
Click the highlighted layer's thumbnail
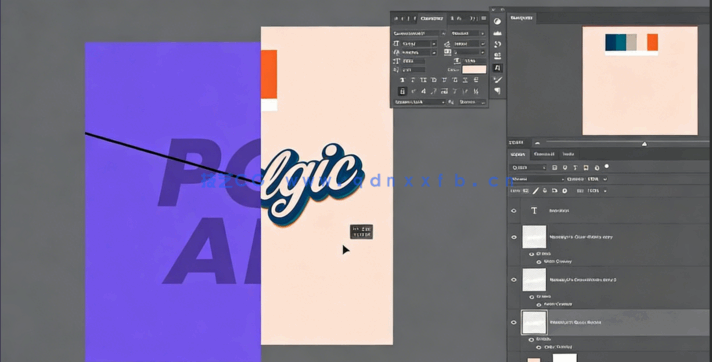[x=534, y=322]
